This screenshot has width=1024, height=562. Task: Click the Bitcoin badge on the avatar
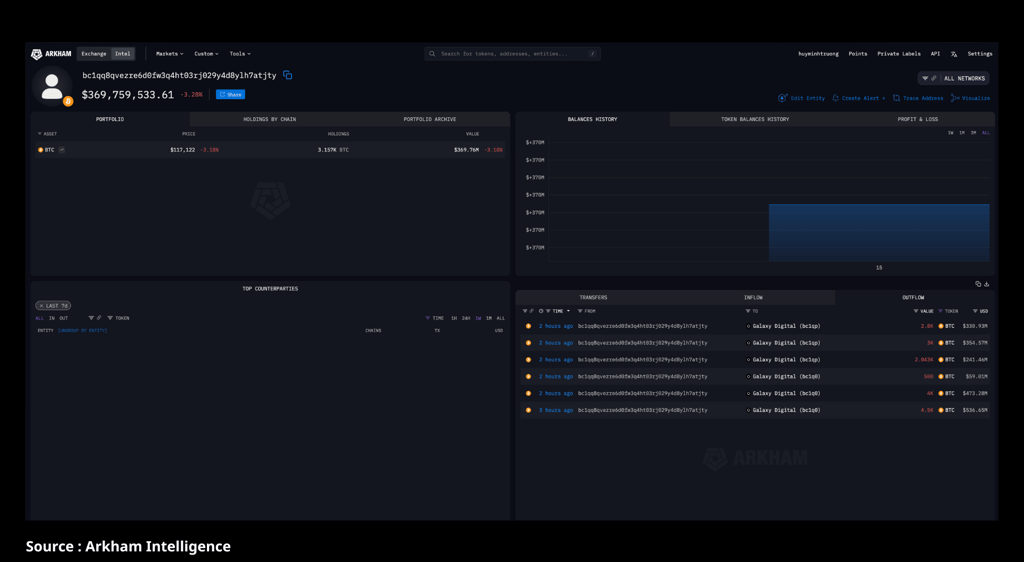(68, 101)
